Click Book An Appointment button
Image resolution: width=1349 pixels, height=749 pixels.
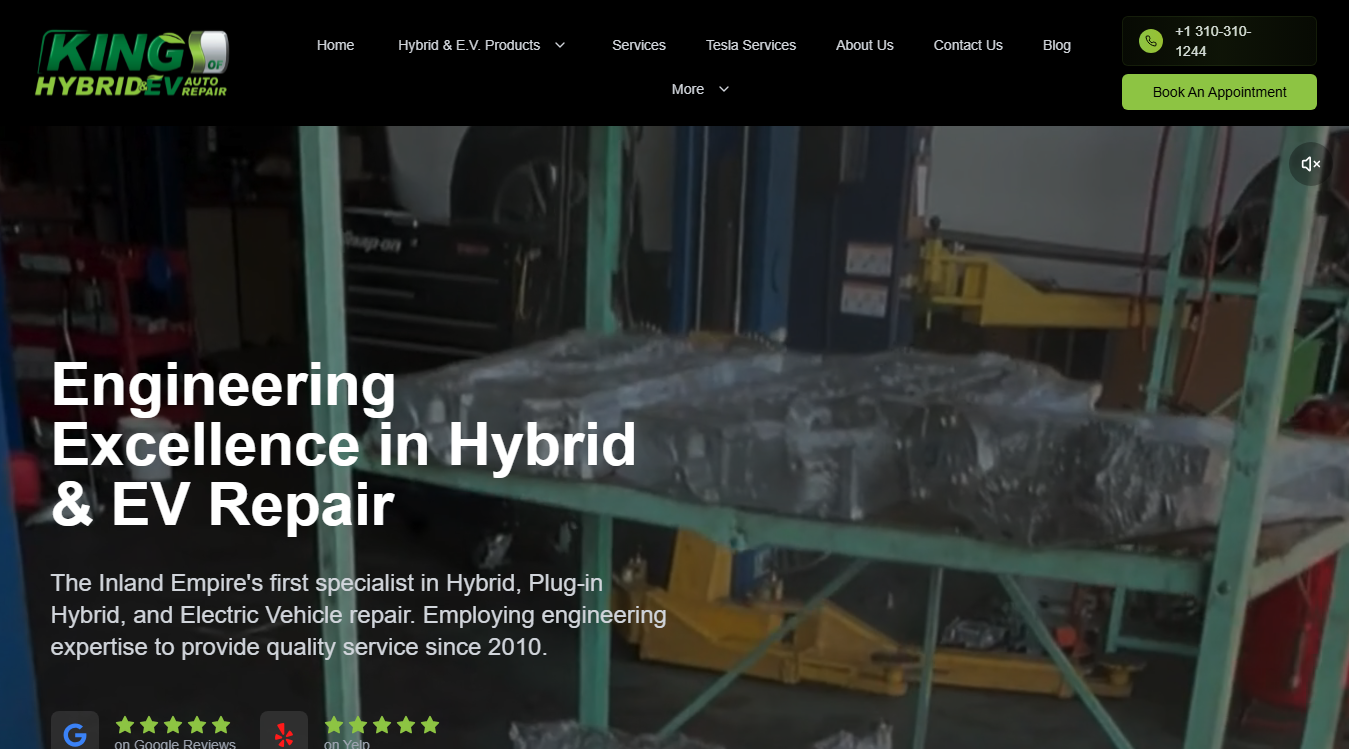1219,92
